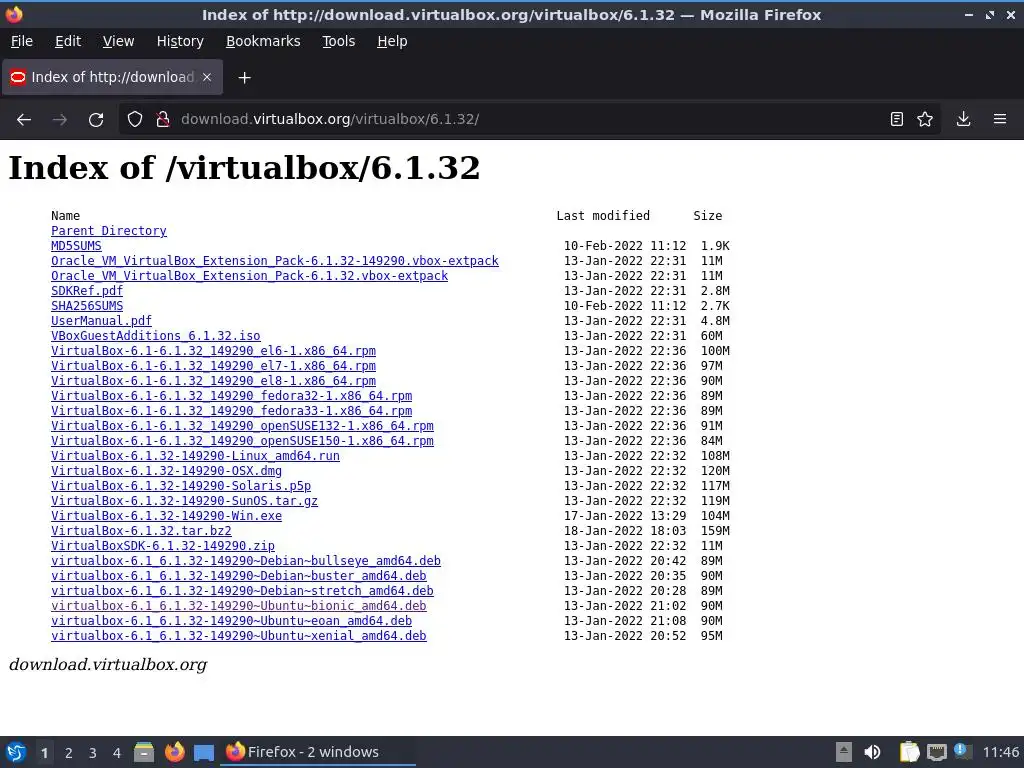Open the SHA256SUMS link

coord(87,306)
